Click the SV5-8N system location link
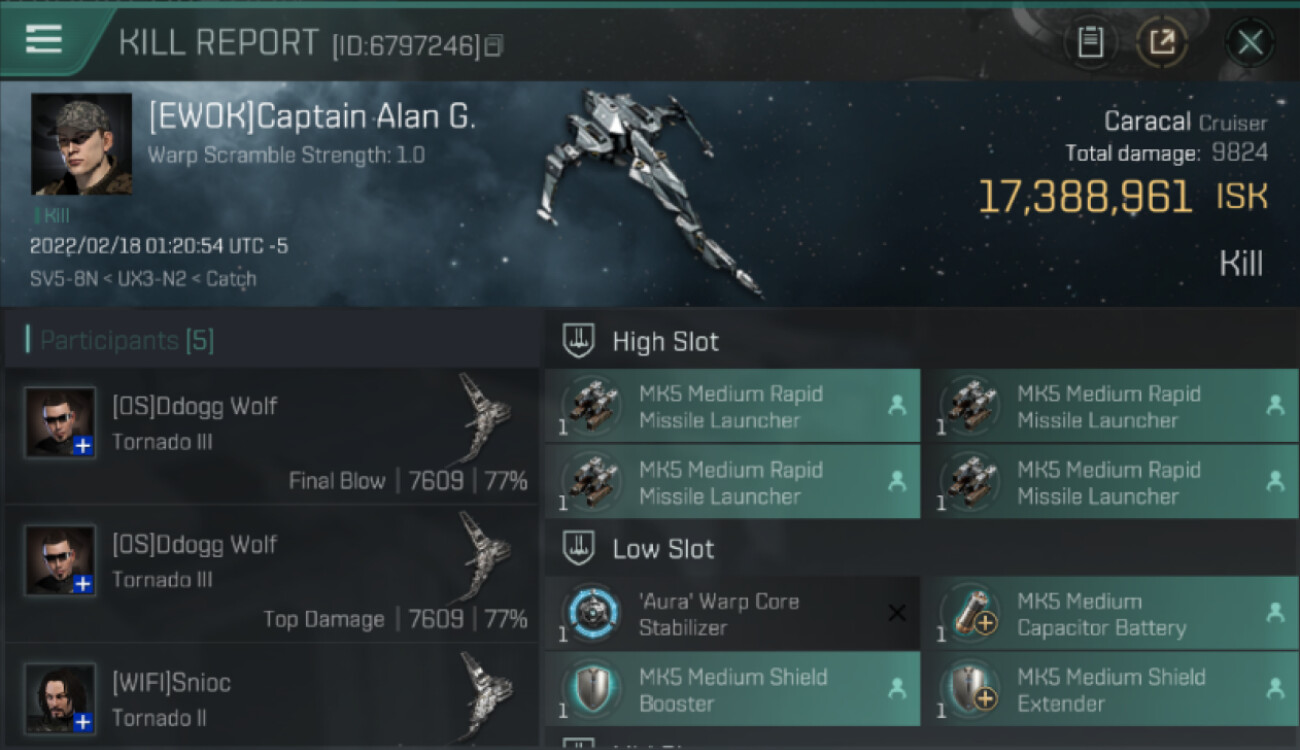Screen dimensions: 1300x750 pyautogui.click(x=64, y=279)
